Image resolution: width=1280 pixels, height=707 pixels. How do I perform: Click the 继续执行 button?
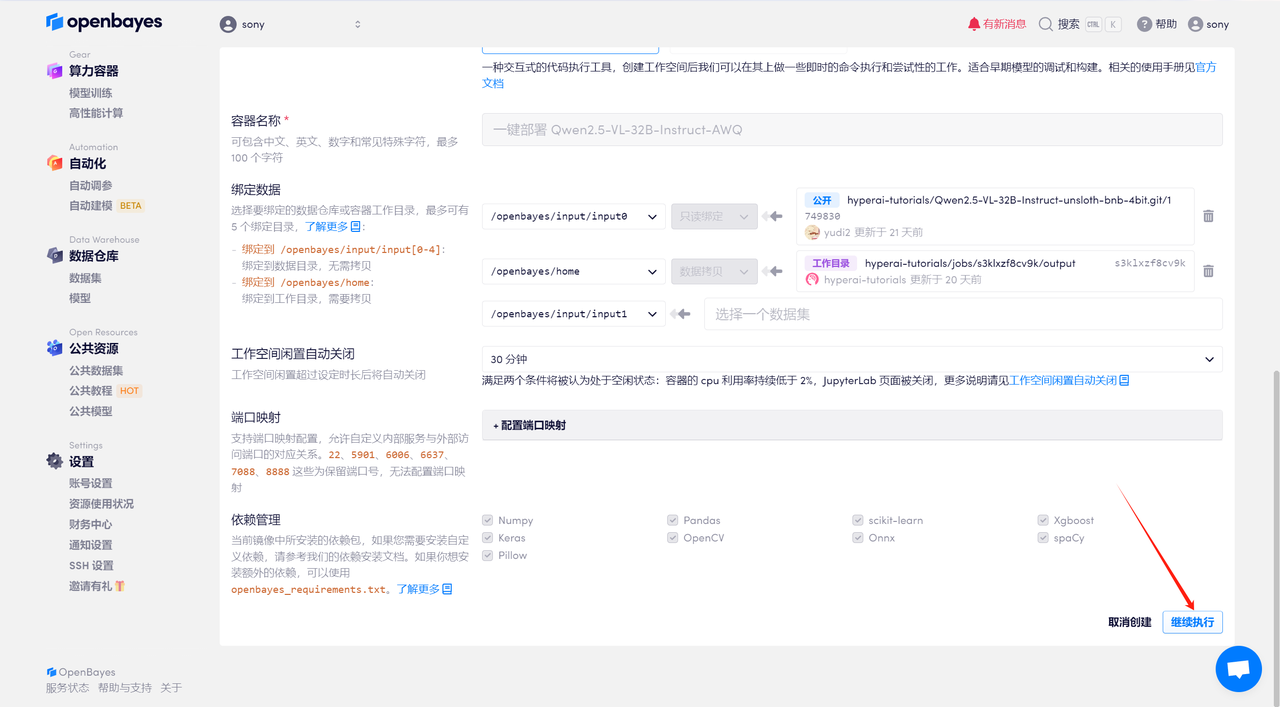[1192, 622]
